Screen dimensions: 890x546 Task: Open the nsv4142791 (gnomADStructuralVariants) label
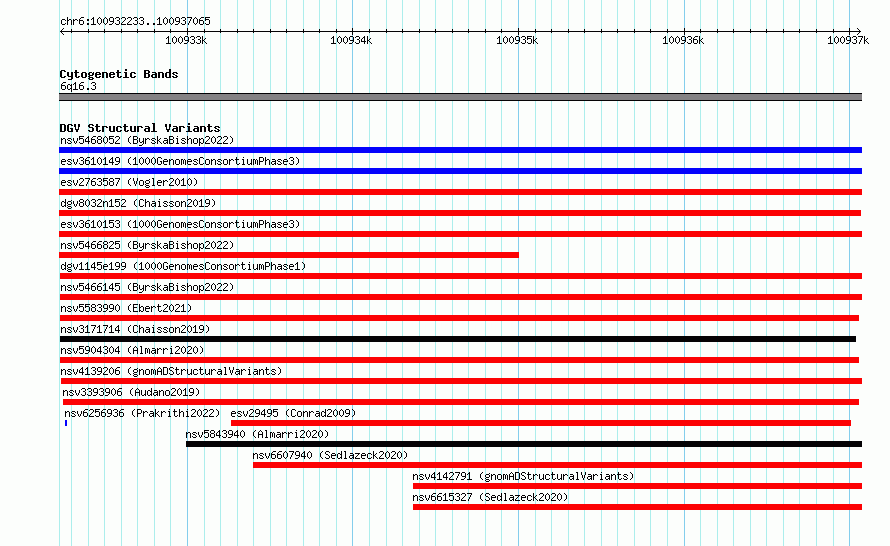(x=523, y=476)
